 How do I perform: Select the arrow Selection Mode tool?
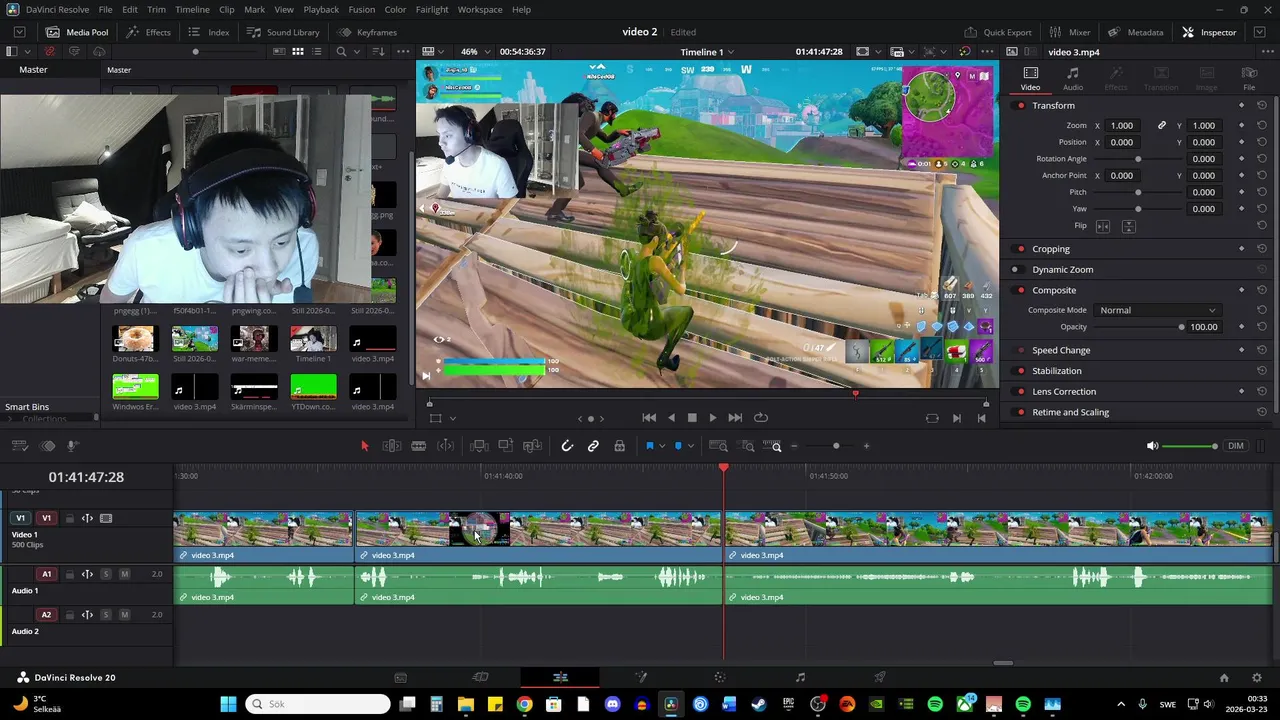[x=364, y=446]
